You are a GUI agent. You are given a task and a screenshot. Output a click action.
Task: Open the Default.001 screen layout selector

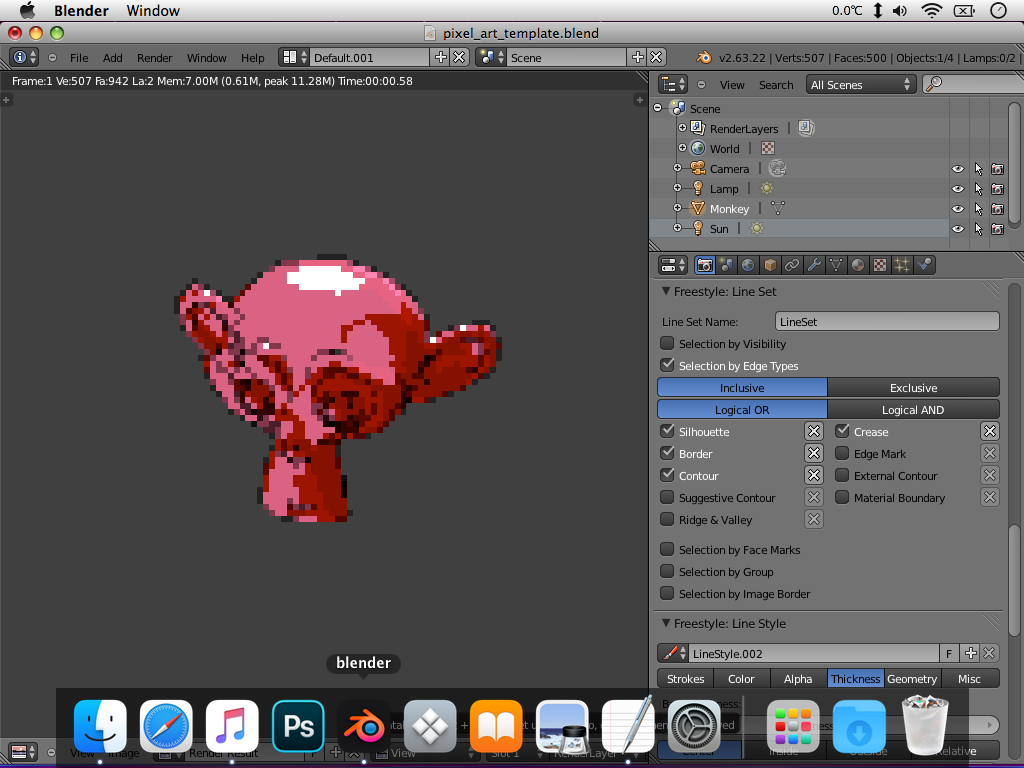coord(293,57)
